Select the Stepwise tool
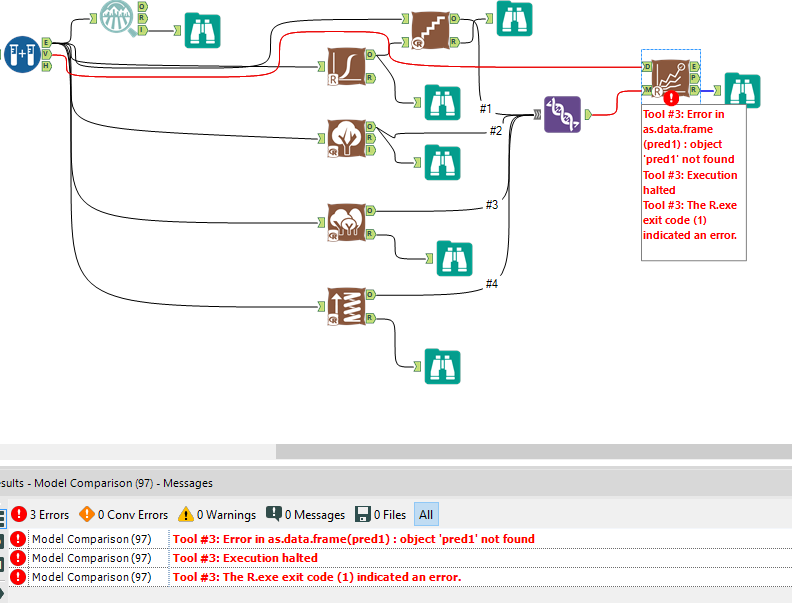The height and width of the screenshot is (603, 792). click(x=430, y=30)
